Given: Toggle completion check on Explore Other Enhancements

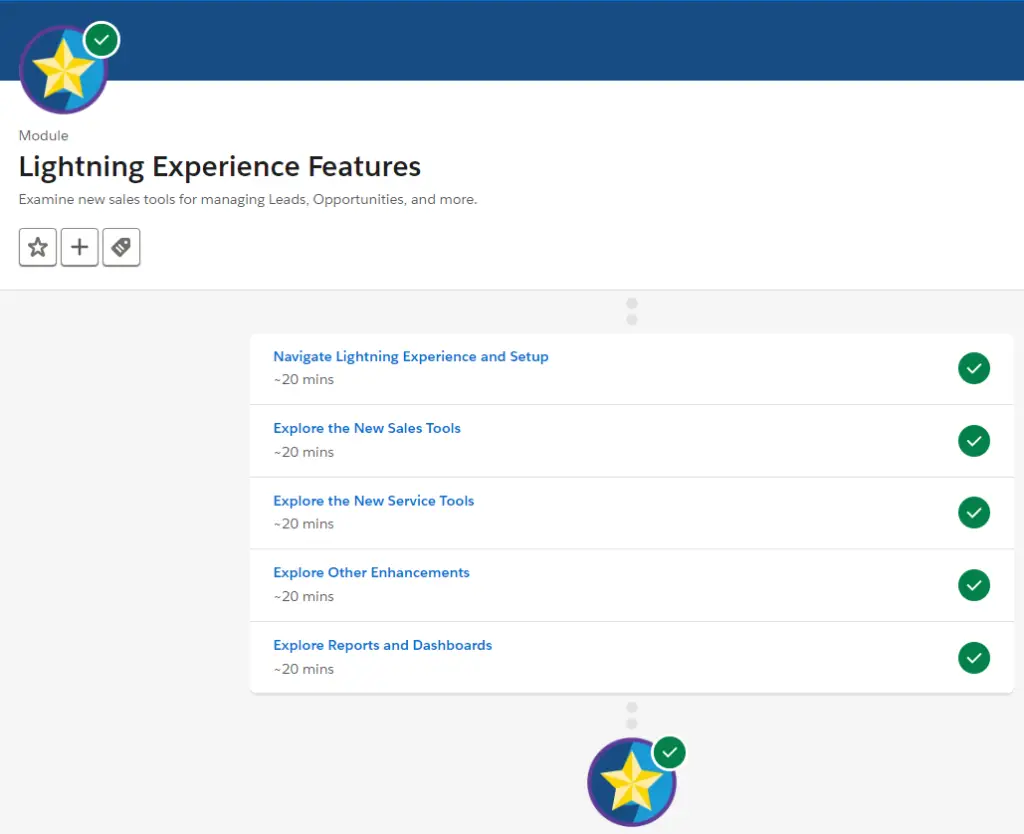Looking at the screenshot, I should point(974,585).
